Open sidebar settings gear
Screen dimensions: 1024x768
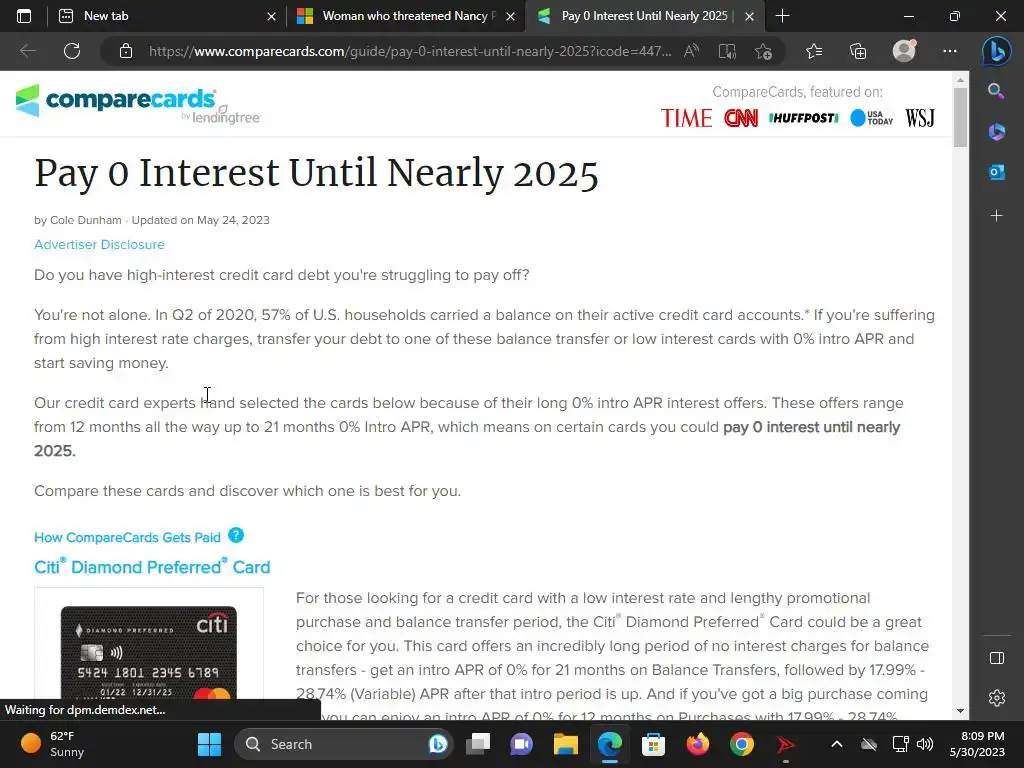[997, 697]
